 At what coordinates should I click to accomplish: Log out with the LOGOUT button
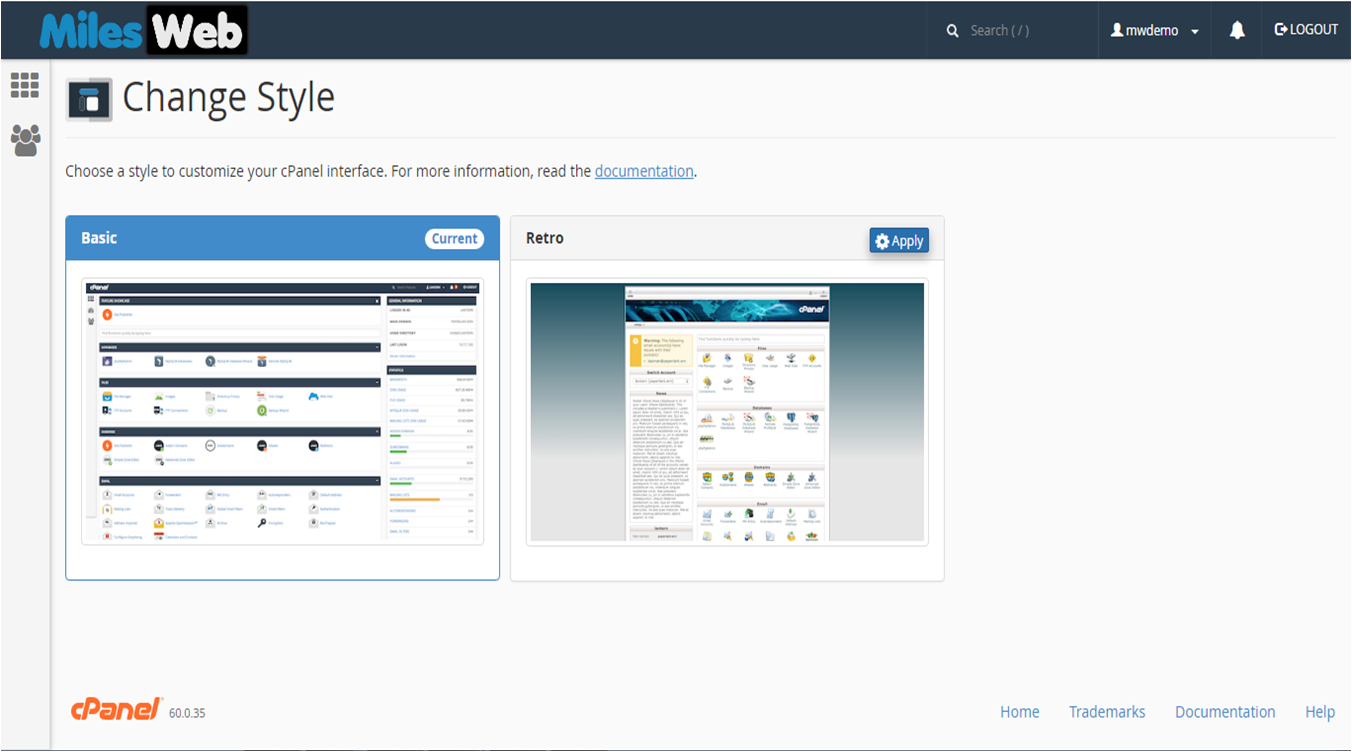tap(1306, 30)
